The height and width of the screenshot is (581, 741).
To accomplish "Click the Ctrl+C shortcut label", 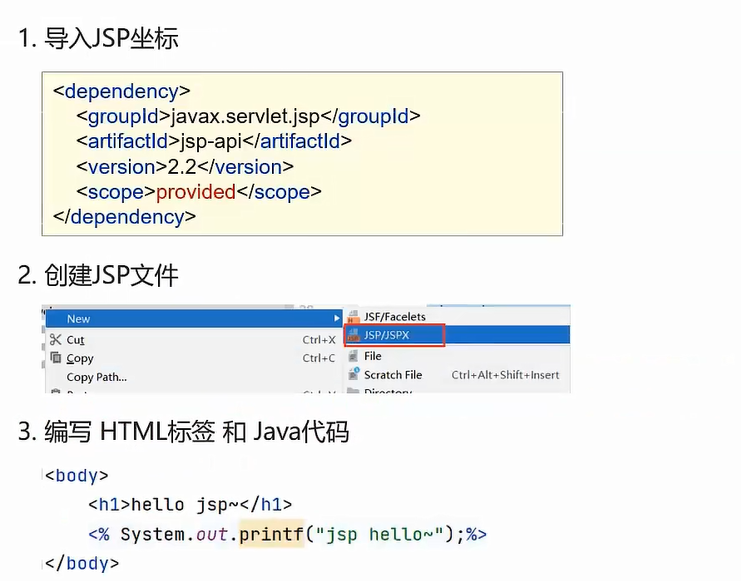I will pos(319,358).
